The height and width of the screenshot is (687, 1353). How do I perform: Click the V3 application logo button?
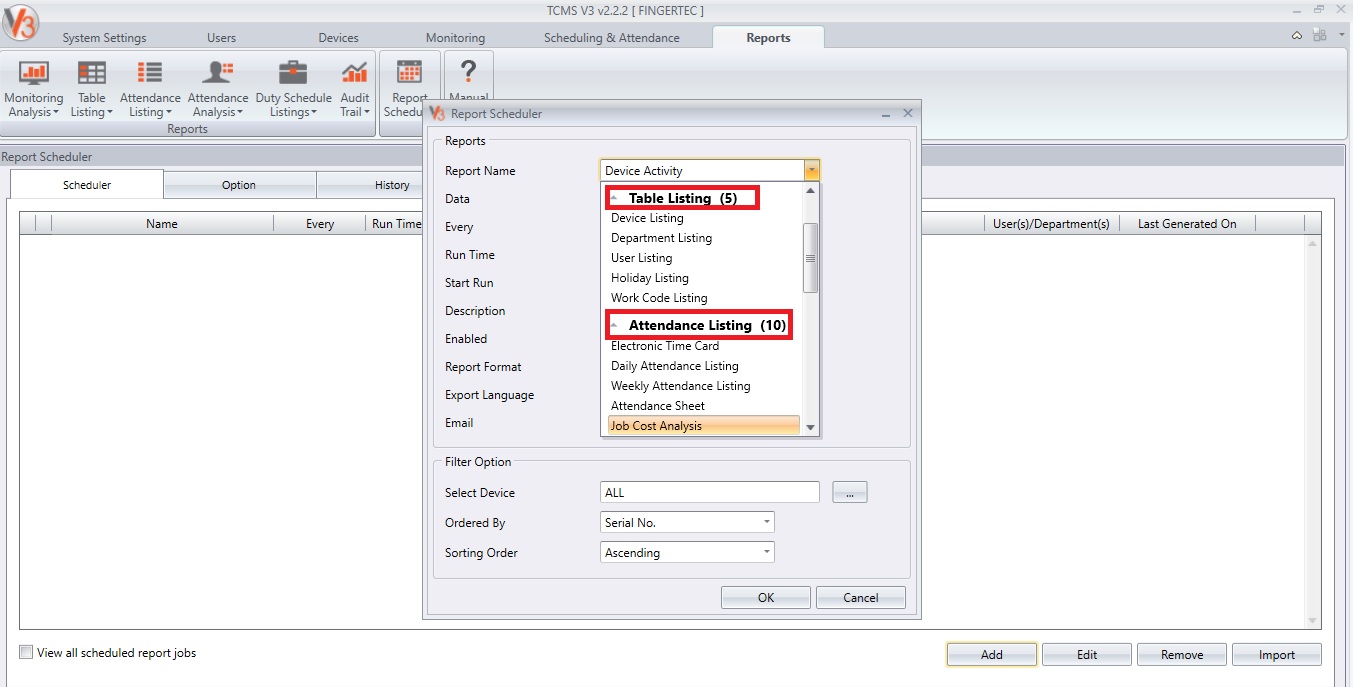click(20, 21)
